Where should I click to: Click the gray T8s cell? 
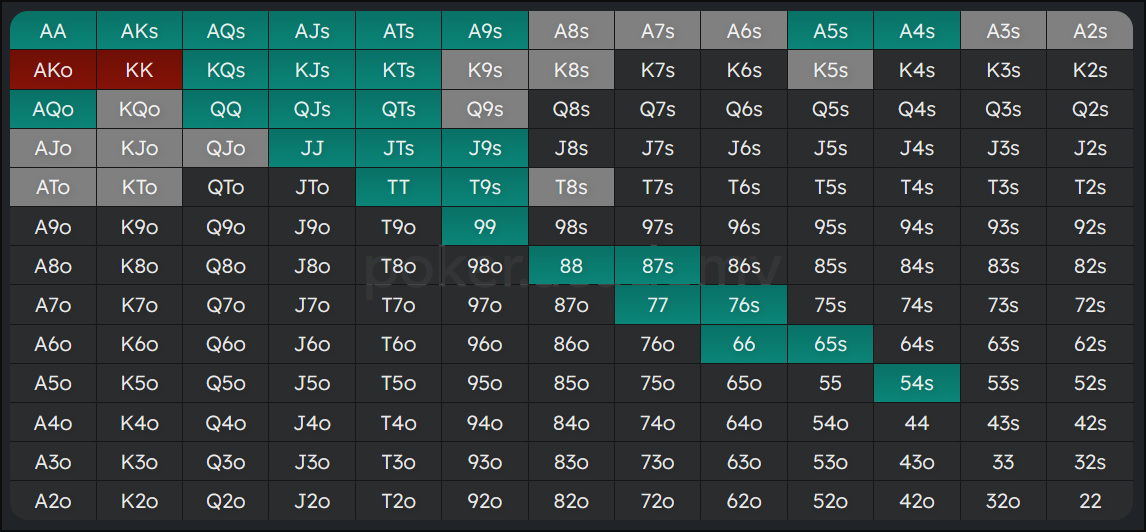(x=571, y=187)
